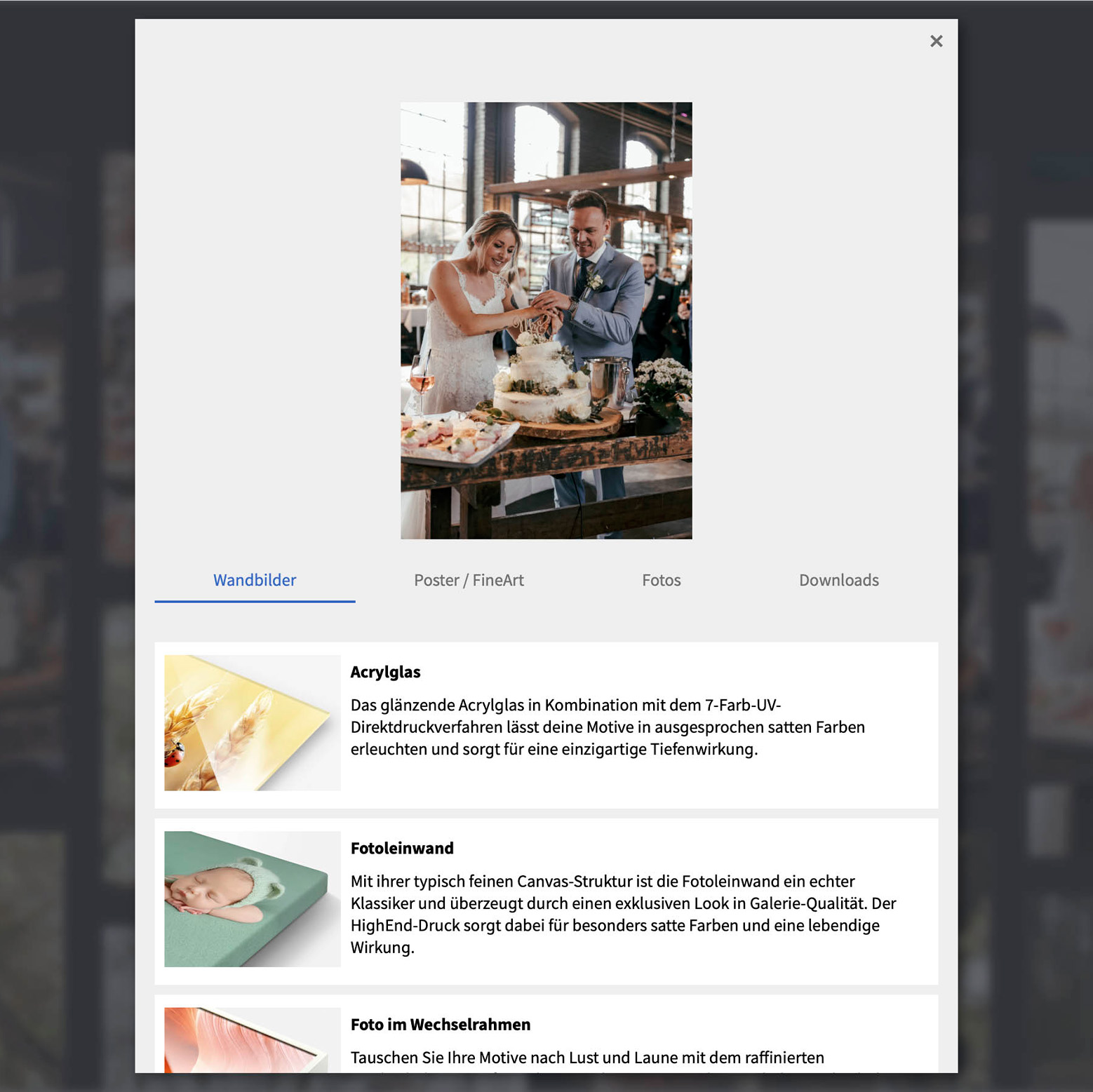Click the Acrylglas product thumbnail
Screen dimensions: 1093x1092
(253, 723)
